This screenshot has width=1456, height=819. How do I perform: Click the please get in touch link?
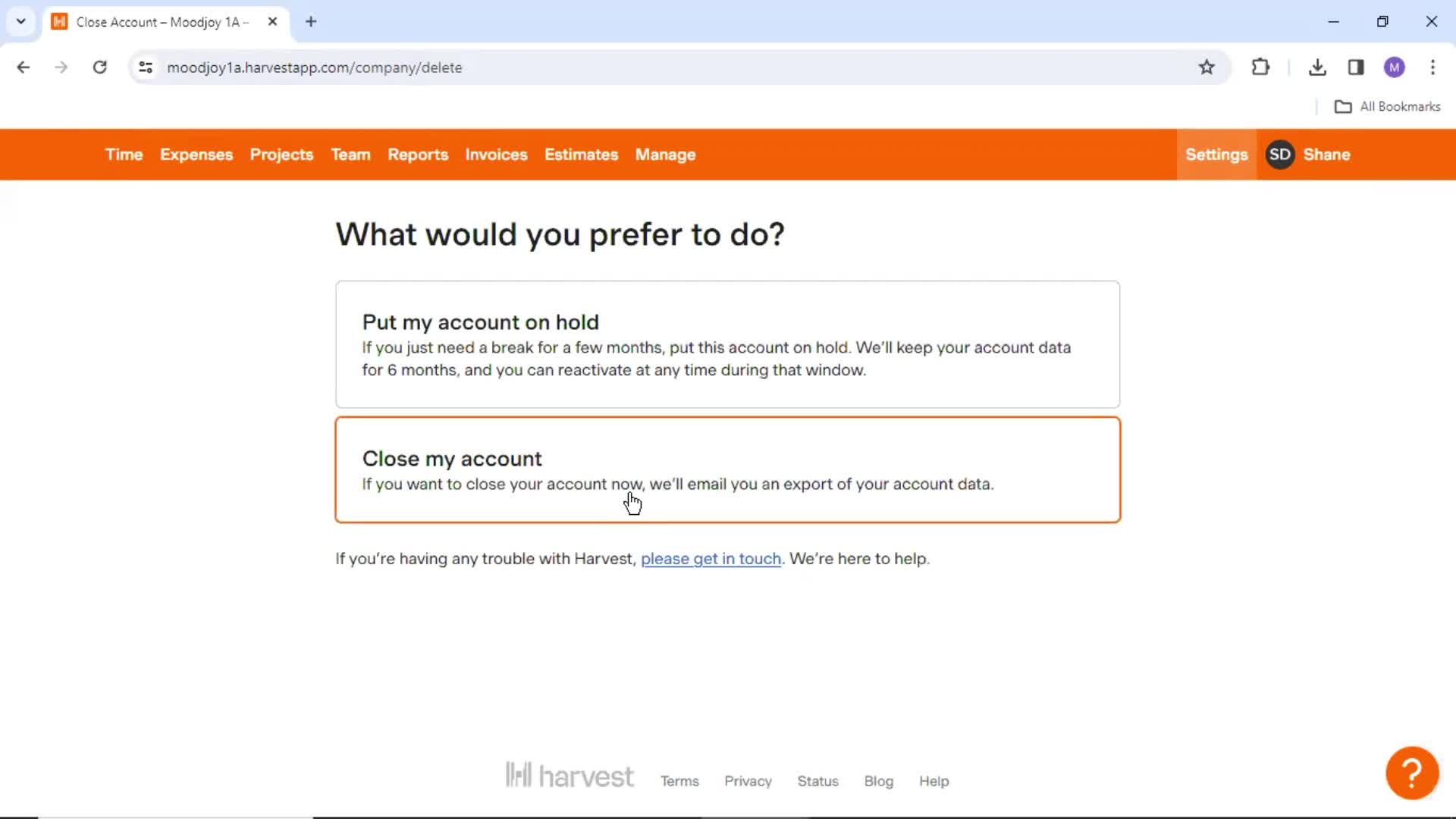coord(711,558)
